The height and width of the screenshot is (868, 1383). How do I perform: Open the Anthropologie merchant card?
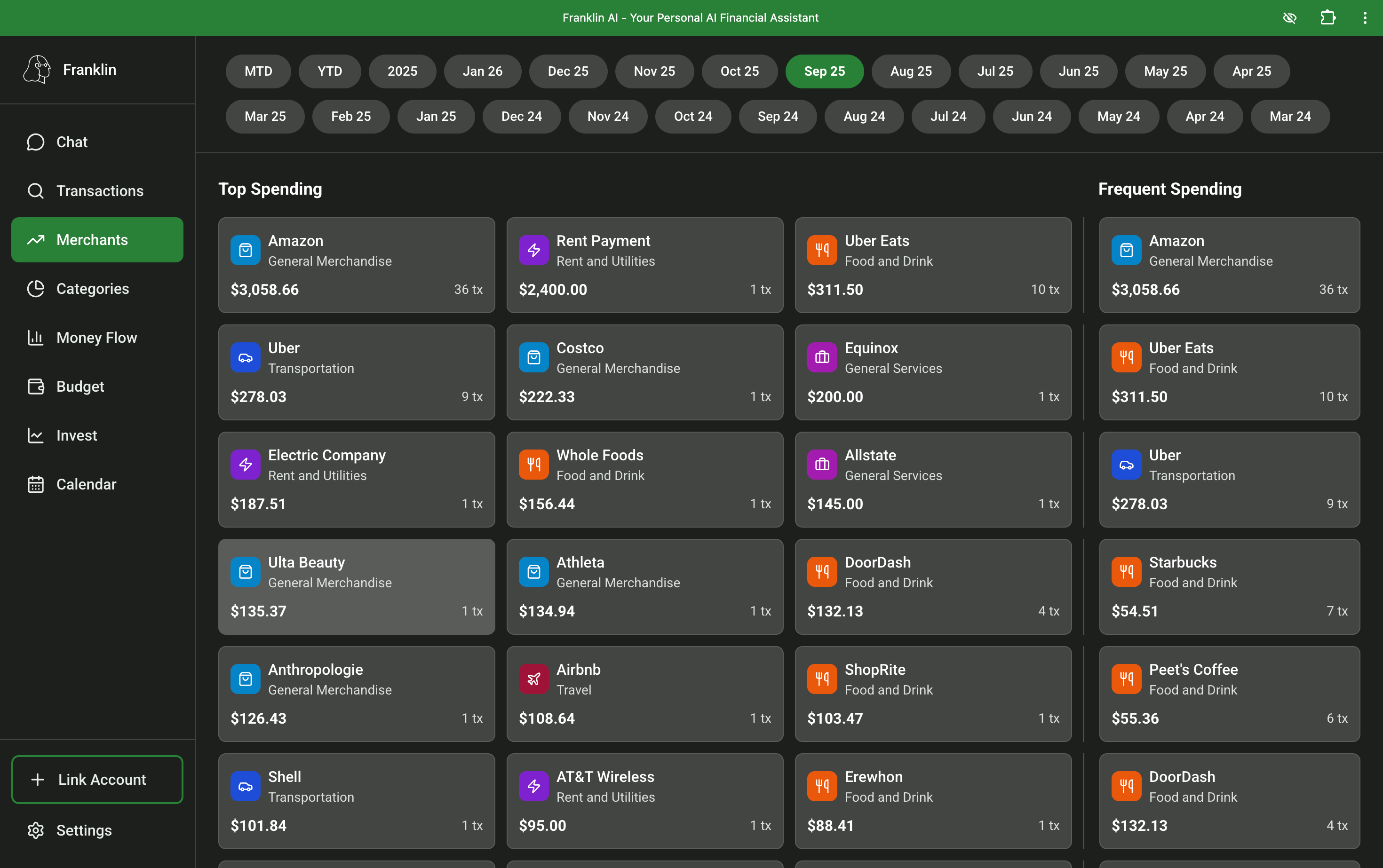click(357, 694)
